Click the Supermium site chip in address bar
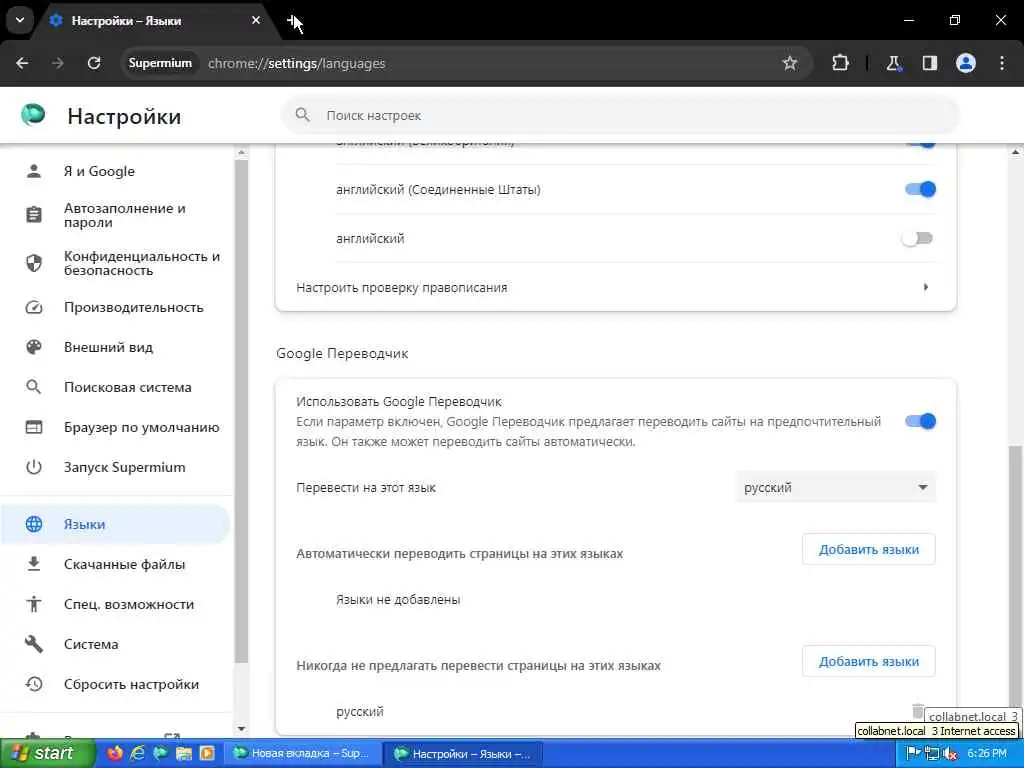The height and width of the screenshot is (768, 1024). (160, 63)
